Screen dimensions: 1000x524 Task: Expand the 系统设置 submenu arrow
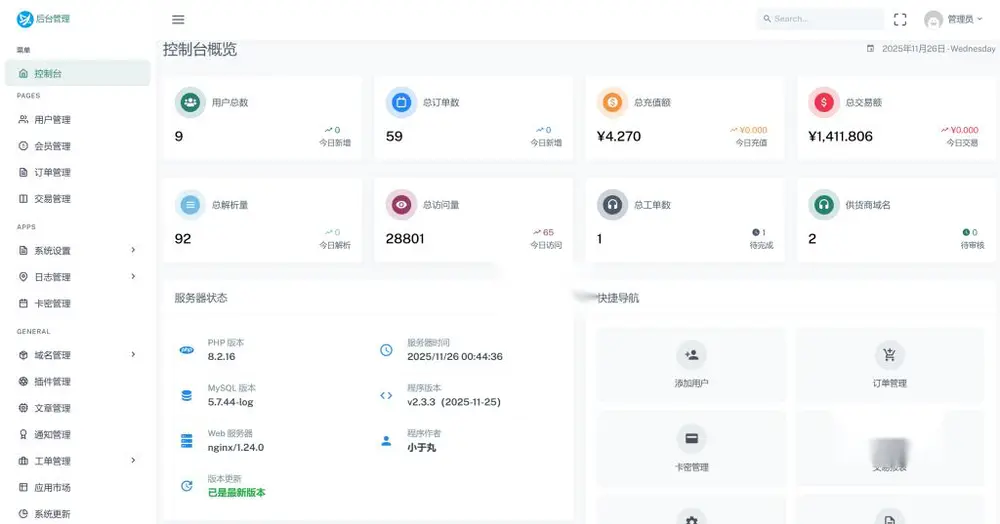[133, 250]
